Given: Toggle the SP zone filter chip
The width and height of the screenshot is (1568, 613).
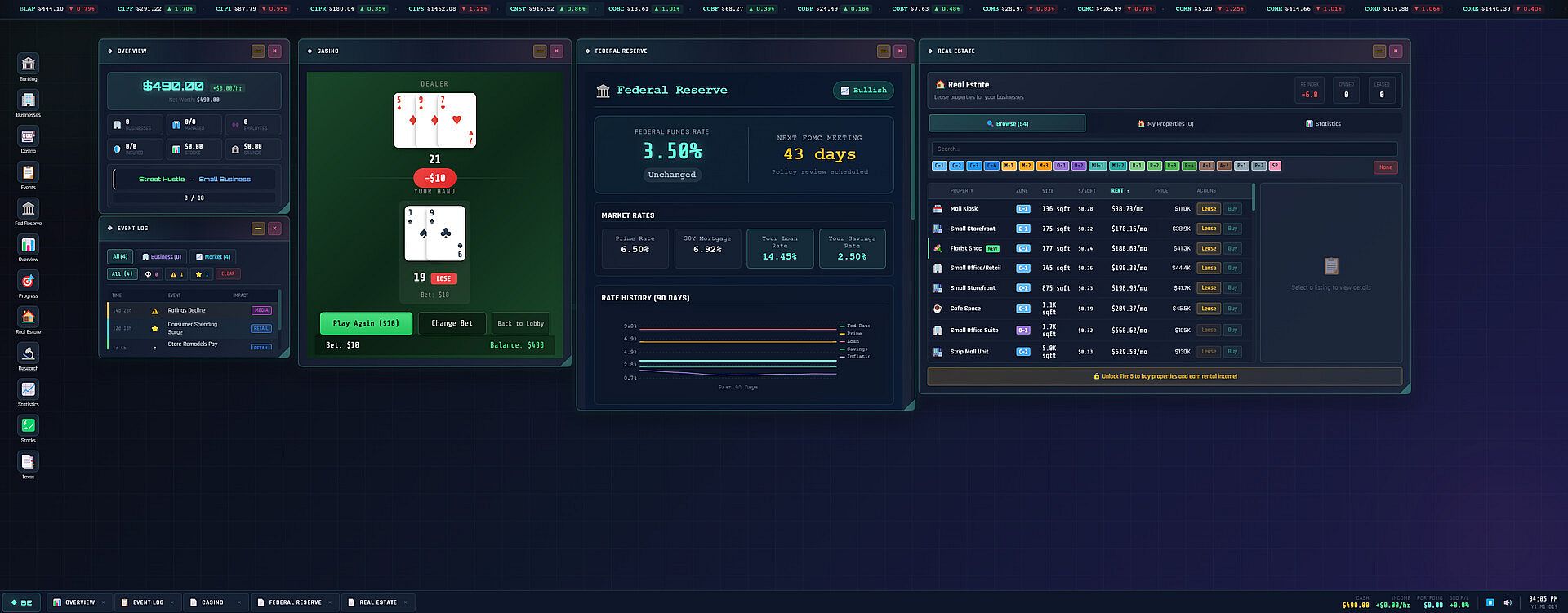Looking at the screenshot, I should [x=1275, y=166].
